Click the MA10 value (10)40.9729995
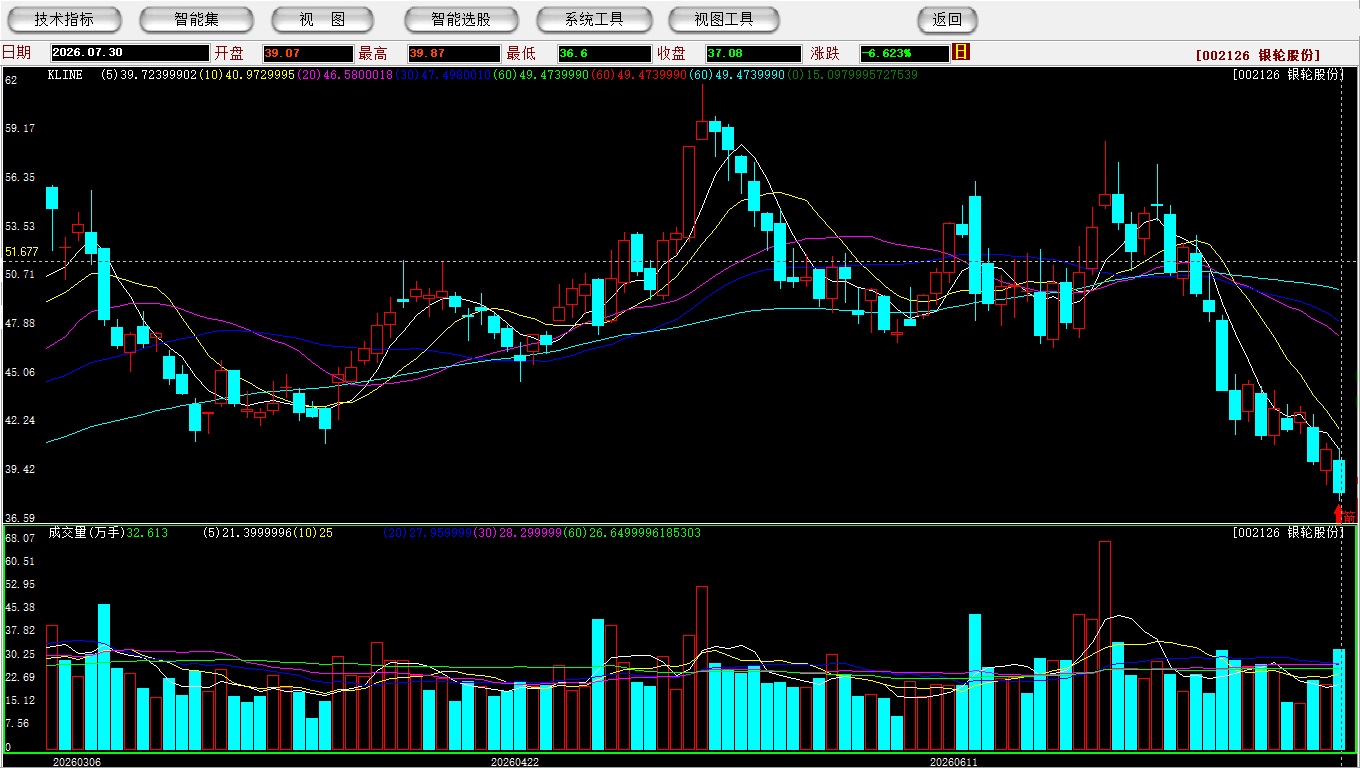1360x768 pixels. 247,75
